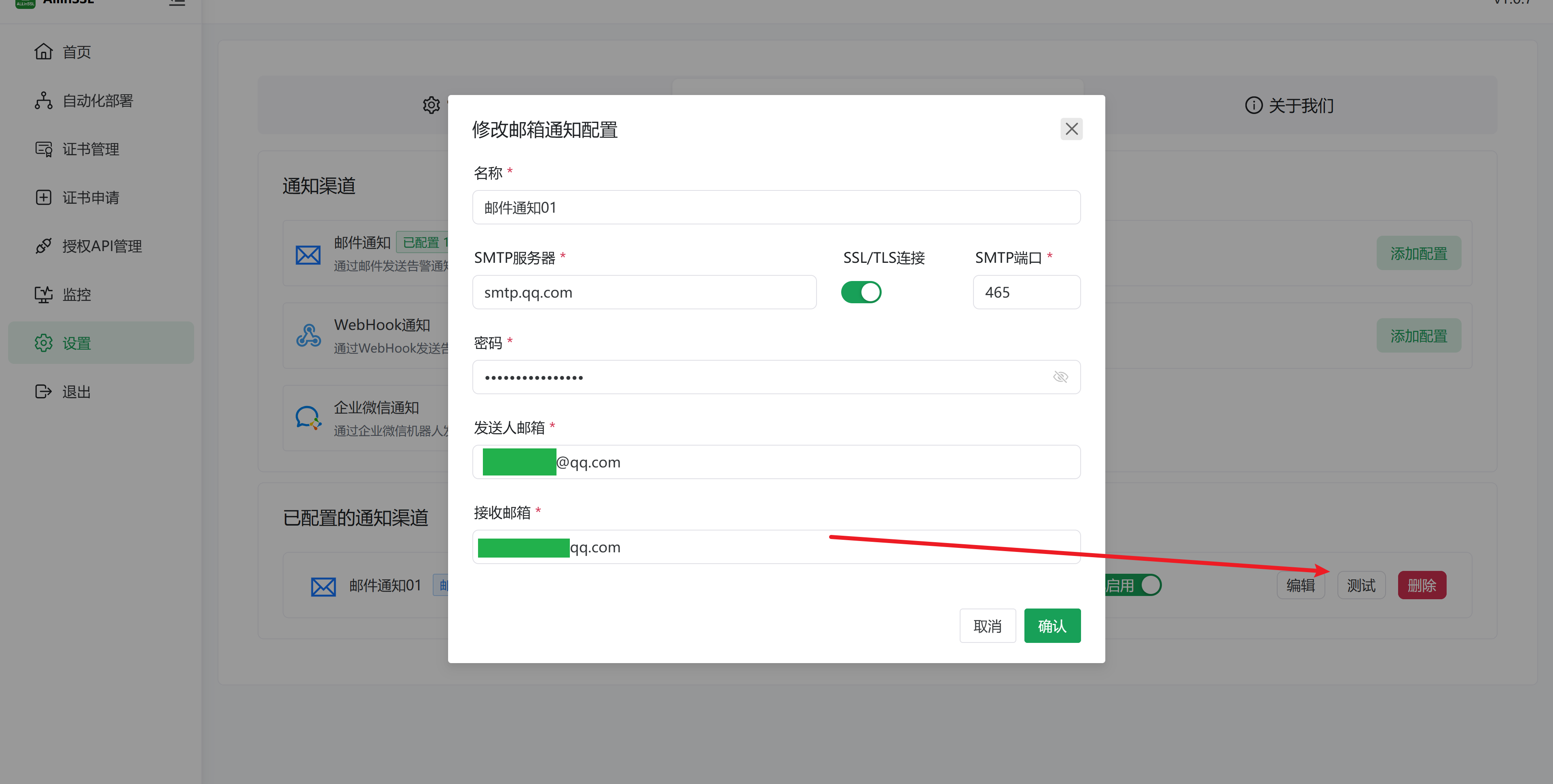
Task: Click the monitoring screen icon
Action: [x=43, y=295]
